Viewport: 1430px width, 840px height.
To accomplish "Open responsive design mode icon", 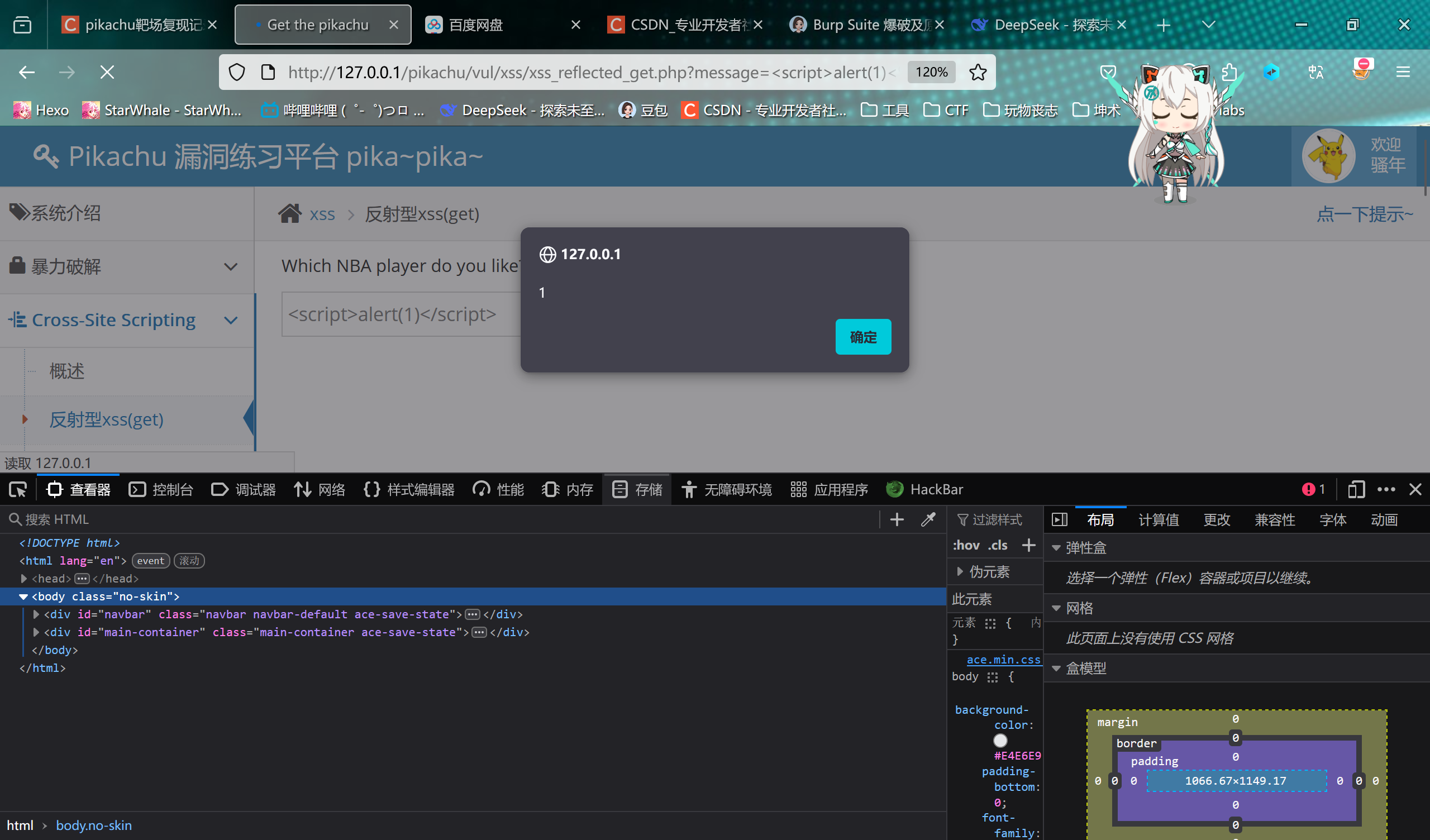I will tap(1356, 489).
